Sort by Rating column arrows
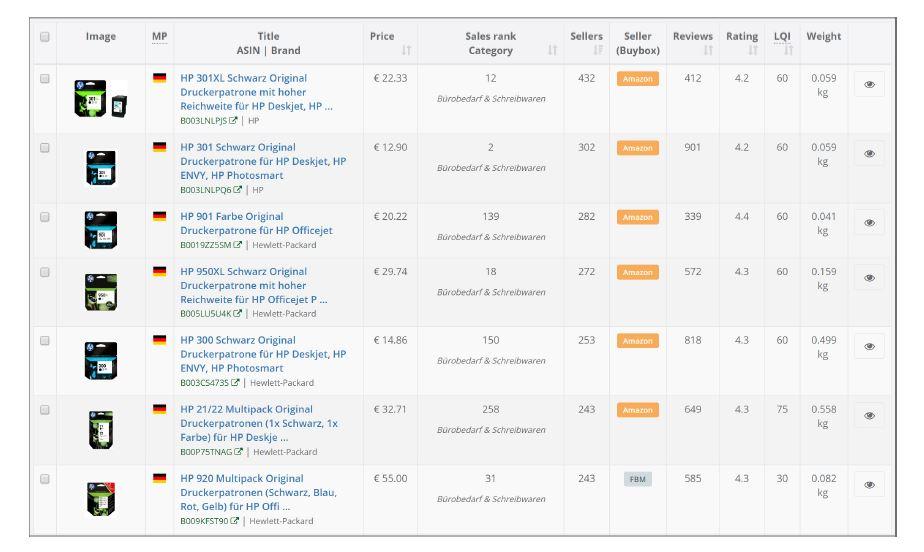Screen dimensions: 924x552 (x=753, y=50)
